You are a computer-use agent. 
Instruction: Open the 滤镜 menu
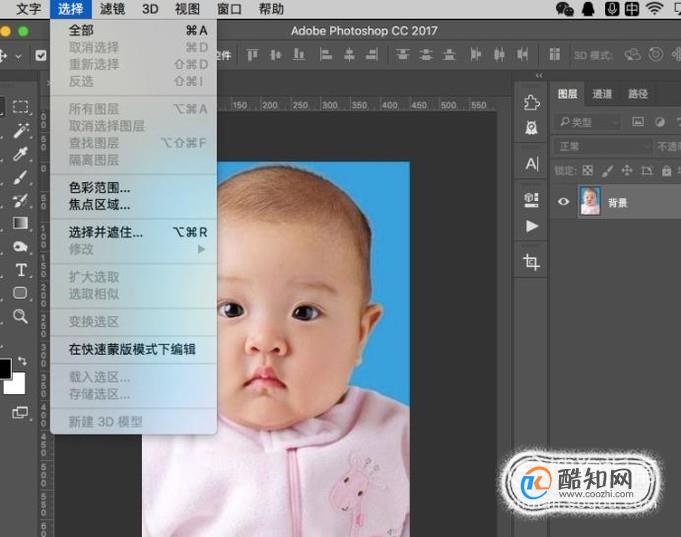tap(112, 9)
